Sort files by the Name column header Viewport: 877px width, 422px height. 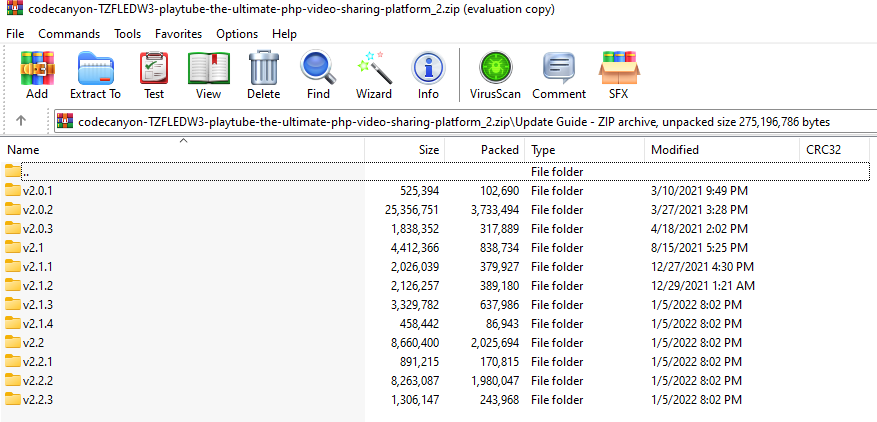click(23, 150)
